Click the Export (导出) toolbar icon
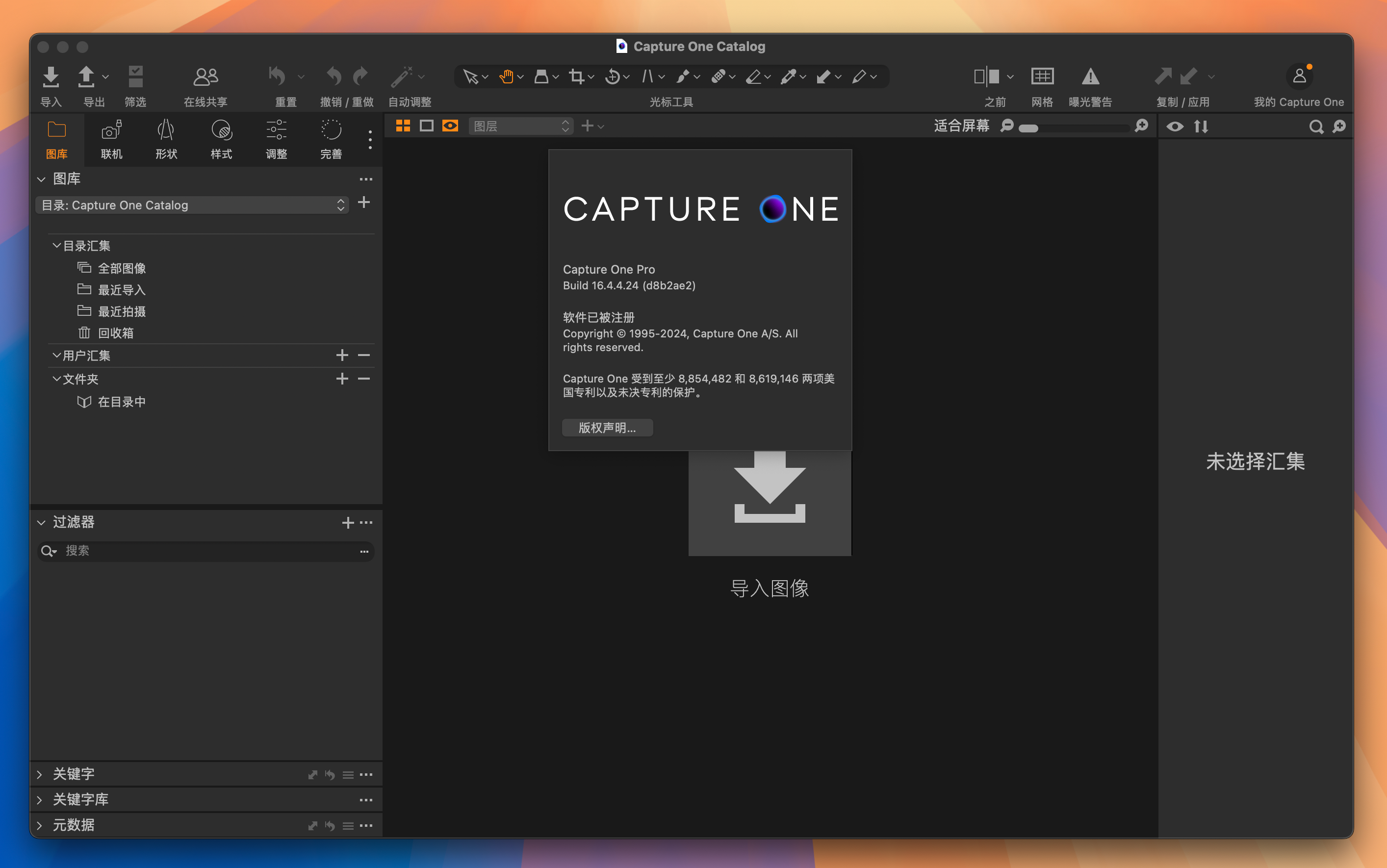The height and width of the screenshot is (868, 1387). click(x=86, y=77)
